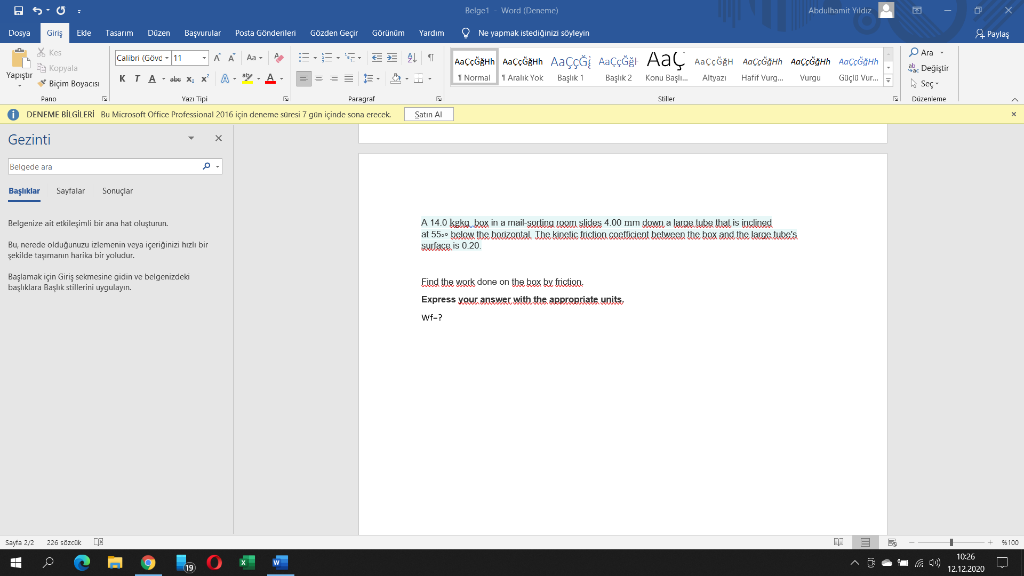
Task: Open Excel from the taskbar
Action: click(x=247, y=562)
